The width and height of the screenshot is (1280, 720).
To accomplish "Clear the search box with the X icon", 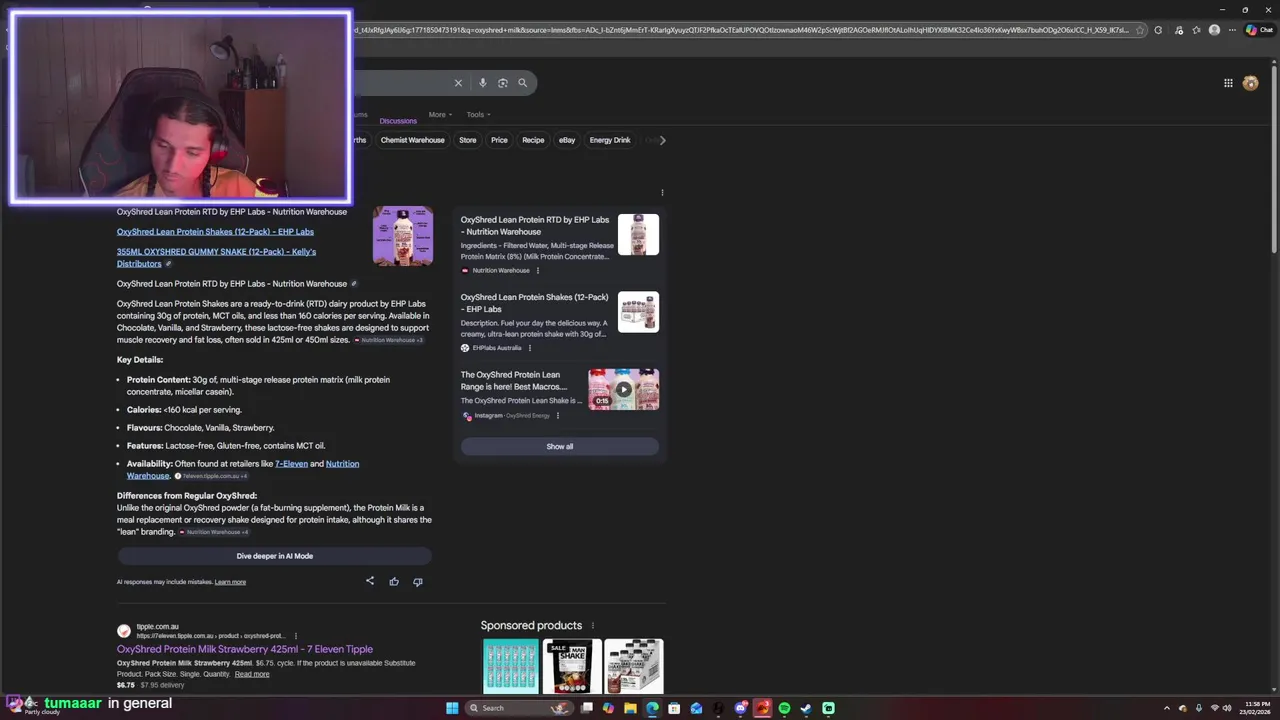I will (458, 83).
